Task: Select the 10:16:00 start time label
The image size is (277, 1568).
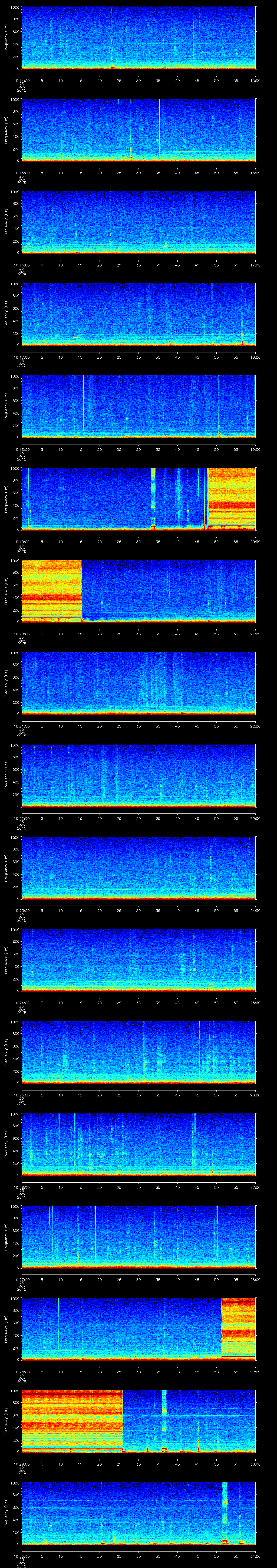Action: 21,264
